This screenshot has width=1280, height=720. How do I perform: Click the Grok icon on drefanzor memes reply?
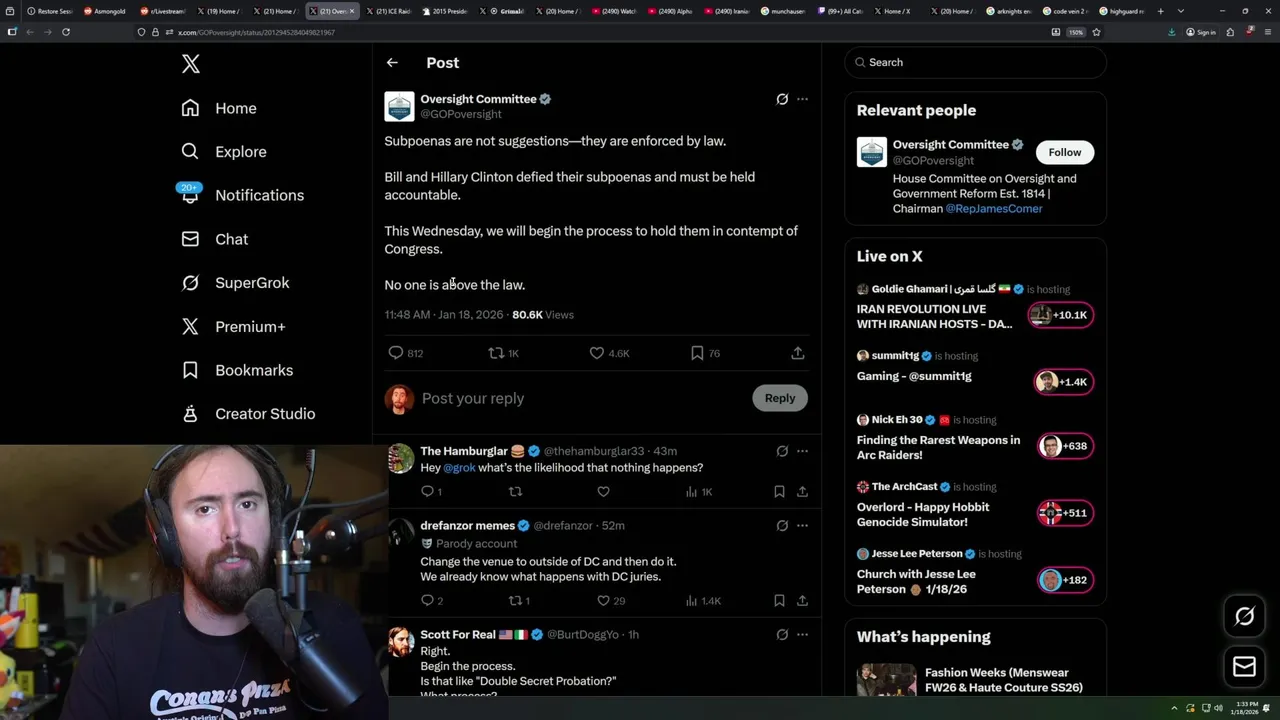pyautogui.click(x=782, y=525)
